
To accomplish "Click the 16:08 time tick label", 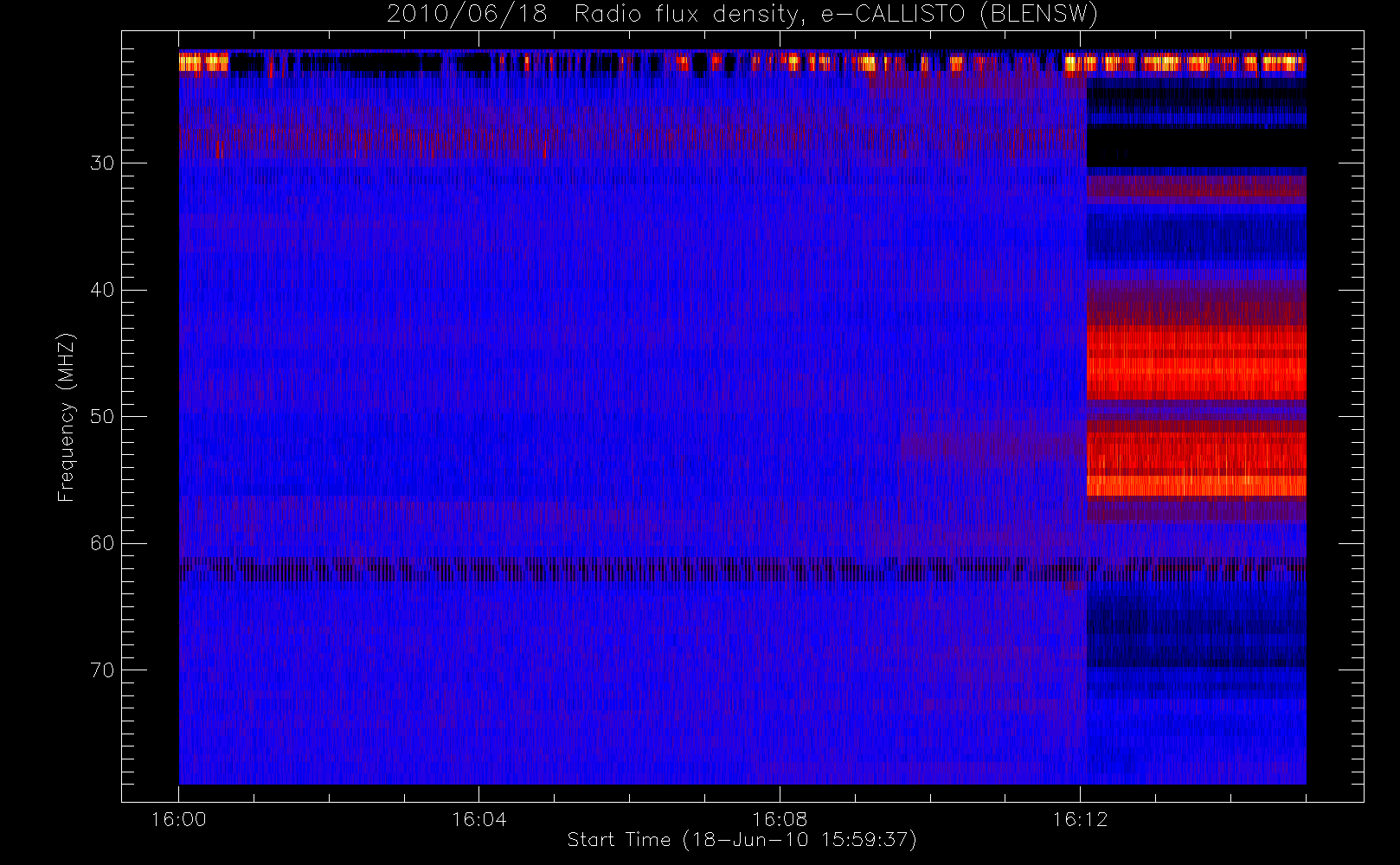I will click(x=780, y=819).
